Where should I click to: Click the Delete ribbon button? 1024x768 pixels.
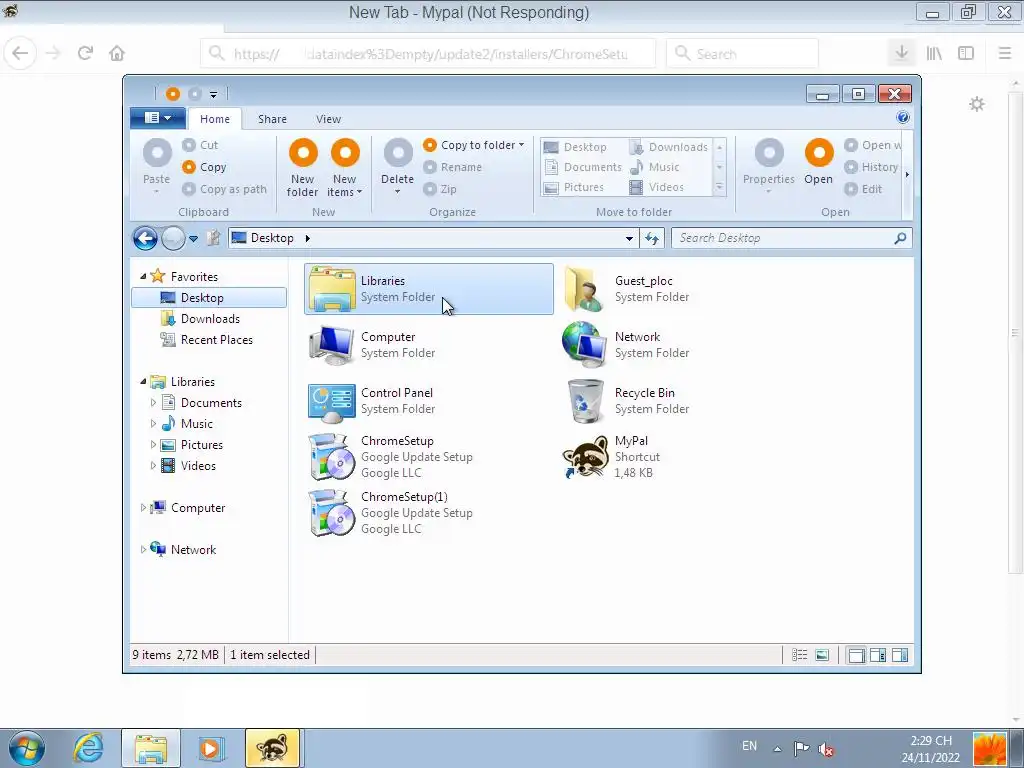[397, 166]
